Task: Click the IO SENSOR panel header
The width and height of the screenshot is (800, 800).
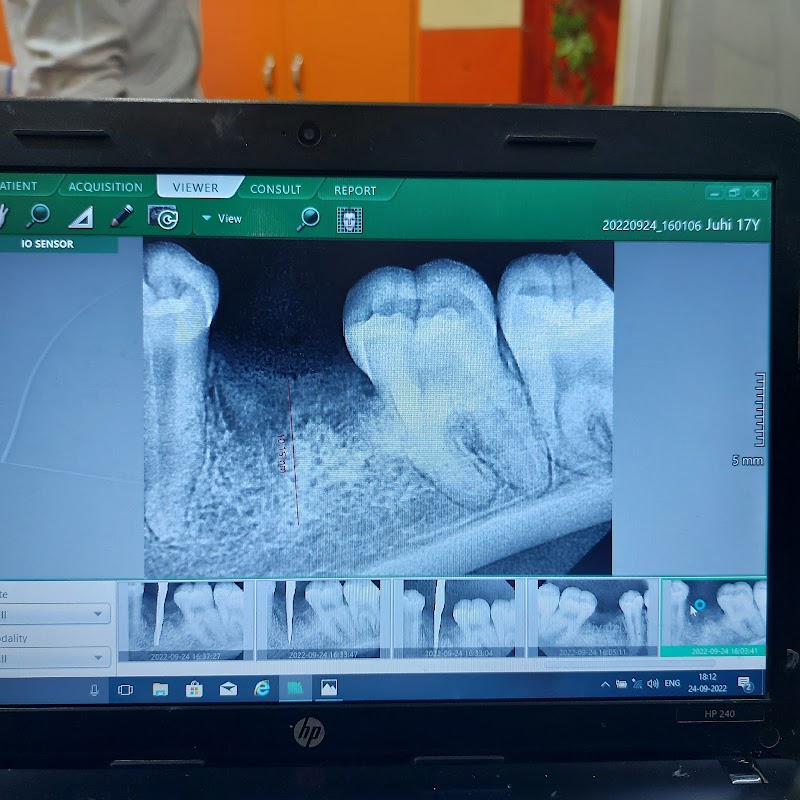Action: 47,244
